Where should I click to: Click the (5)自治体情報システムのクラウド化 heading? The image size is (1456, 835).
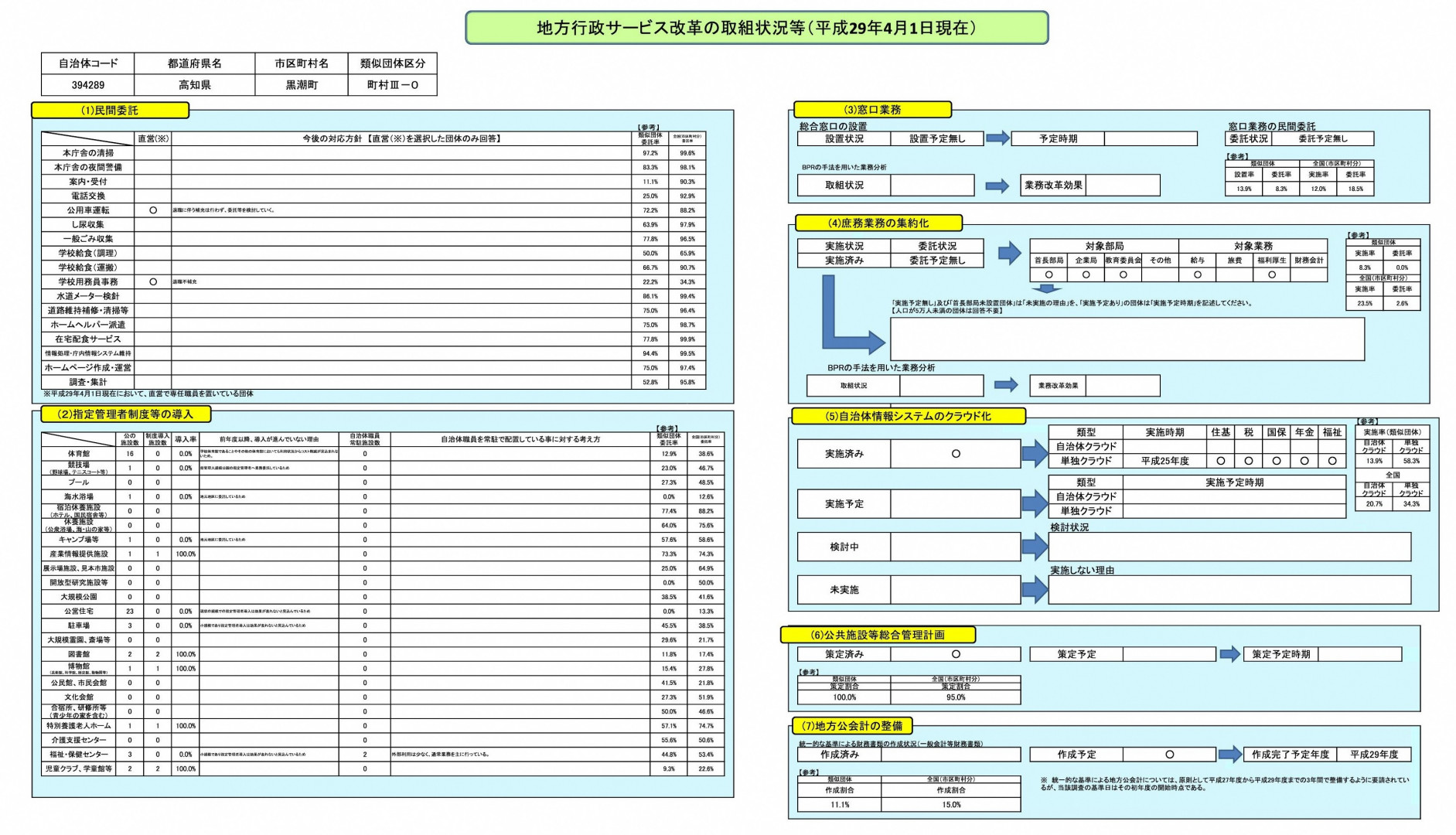pyautogui.click(x=908, y=416)
